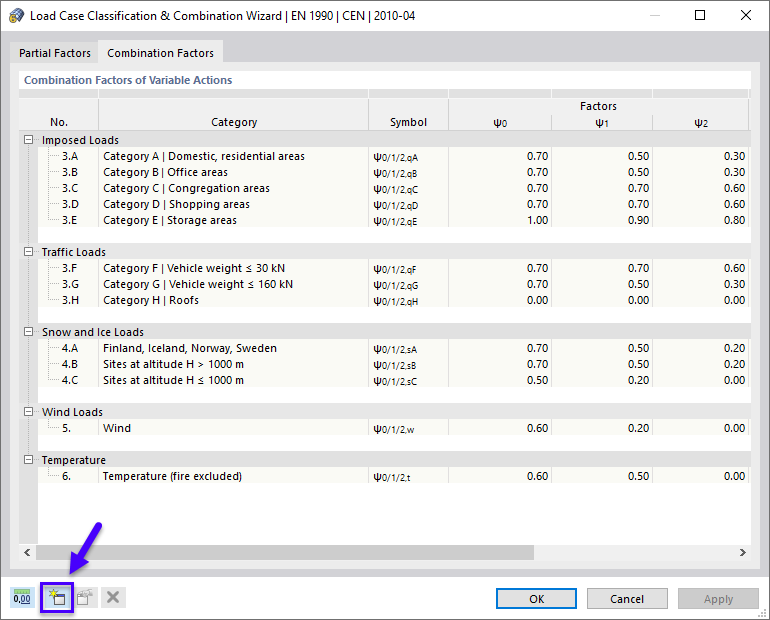Maximize the wizard window
This screenshot has width=770, height=620.
pos(700,15)
